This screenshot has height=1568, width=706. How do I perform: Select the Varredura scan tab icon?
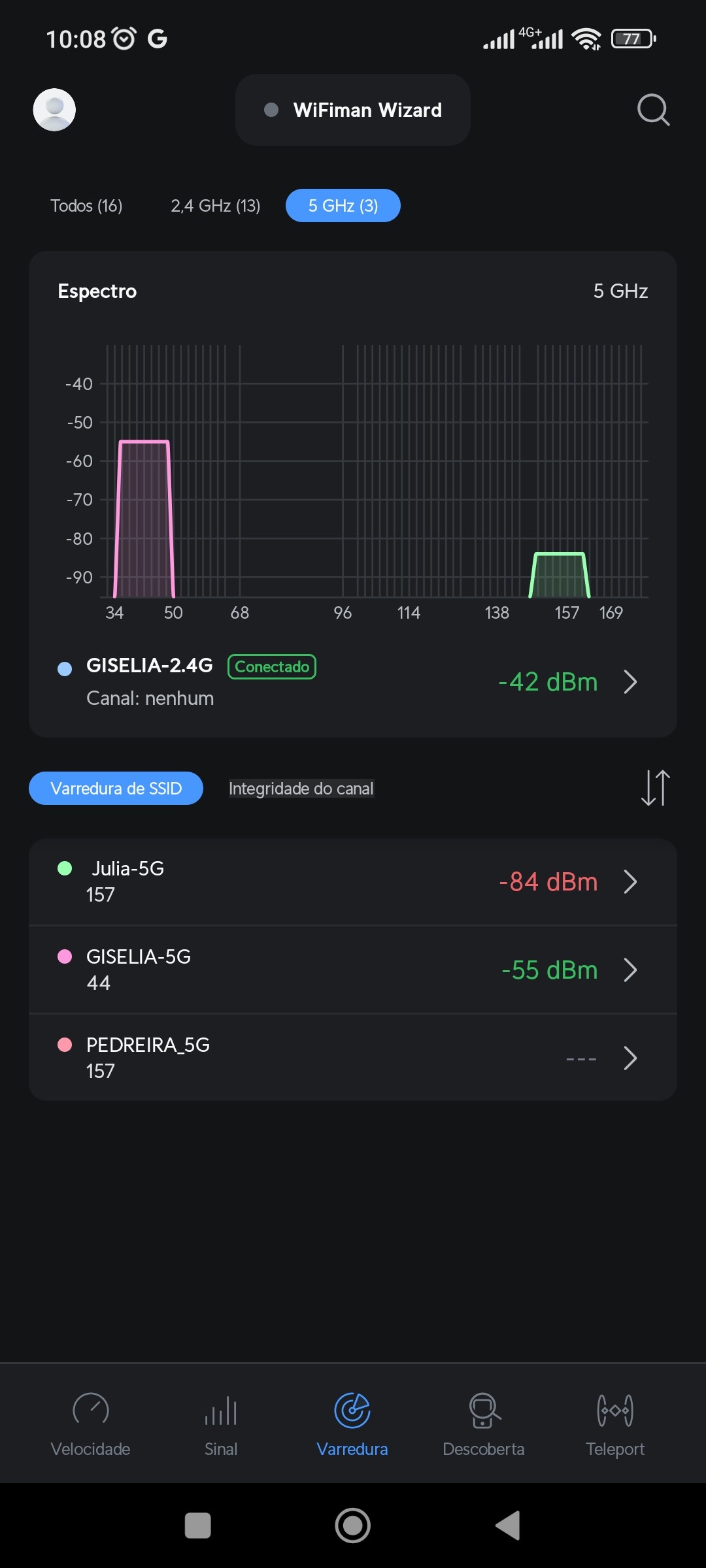click(352, 1411)
